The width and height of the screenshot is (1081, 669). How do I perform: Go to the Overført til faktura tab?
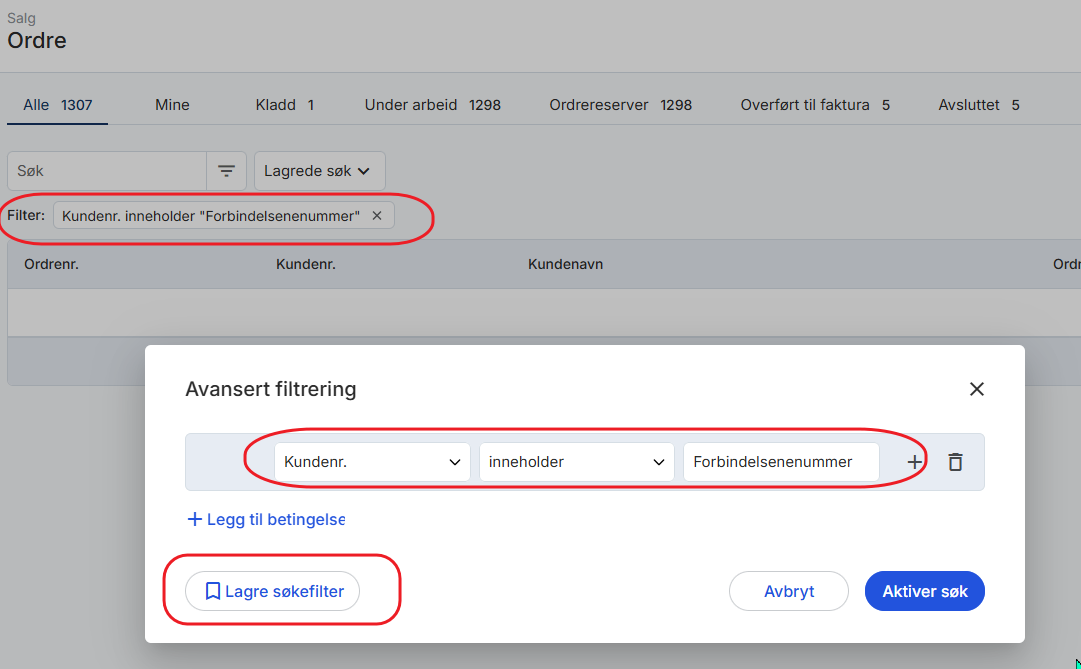pos(814,104)
